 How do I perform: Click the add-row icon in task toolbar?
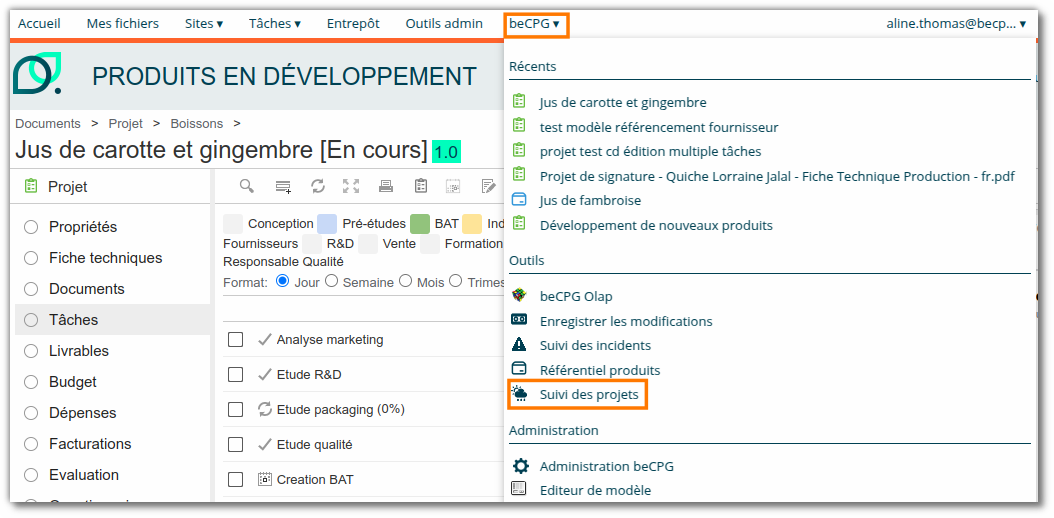pyautogui.click(x=283, y=187)
